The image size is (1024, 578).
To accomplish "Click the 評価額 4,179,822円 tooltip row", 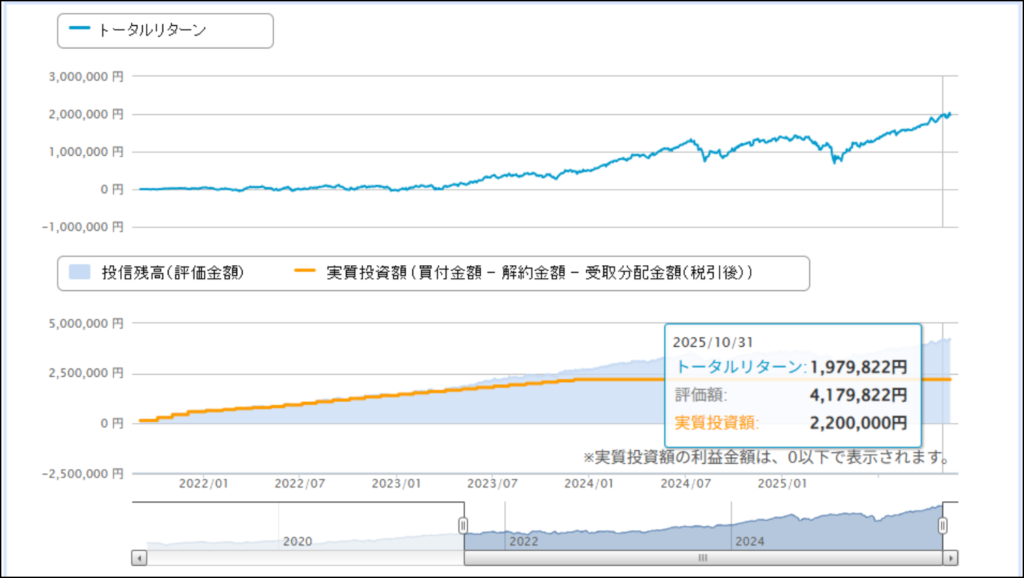I will click(x=790, y=395).
